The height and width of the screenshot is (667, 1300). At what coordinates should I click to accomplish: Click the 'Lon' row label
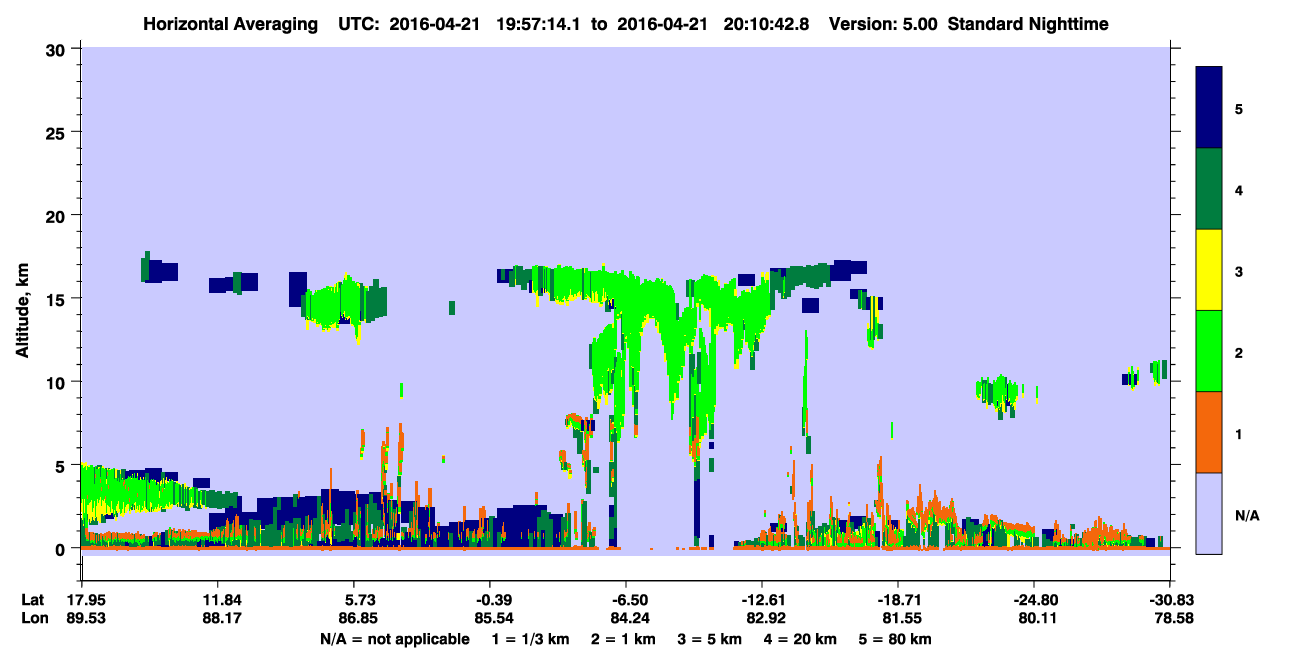33,618
